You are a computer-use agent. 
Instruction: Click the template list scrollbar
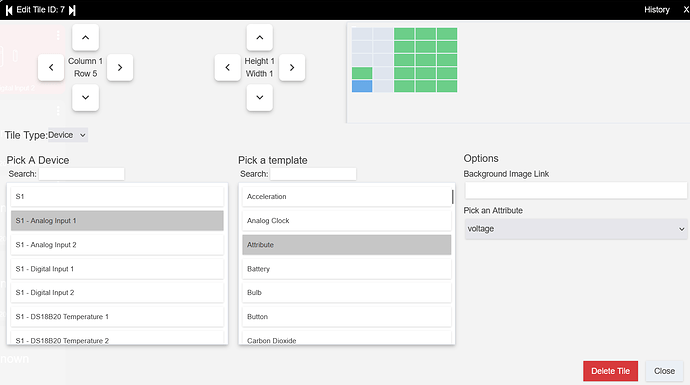453,197
